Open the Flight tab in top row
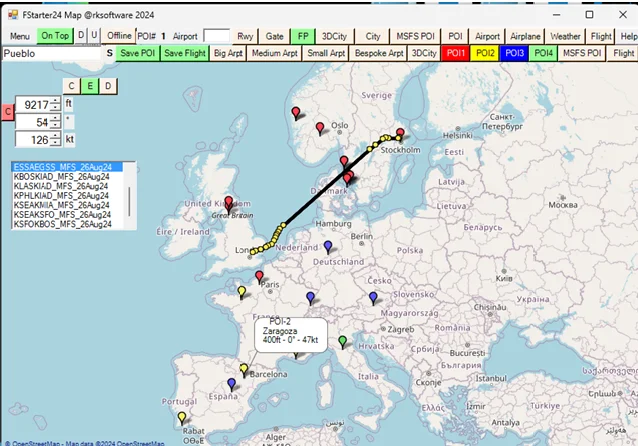 (601, 36)
